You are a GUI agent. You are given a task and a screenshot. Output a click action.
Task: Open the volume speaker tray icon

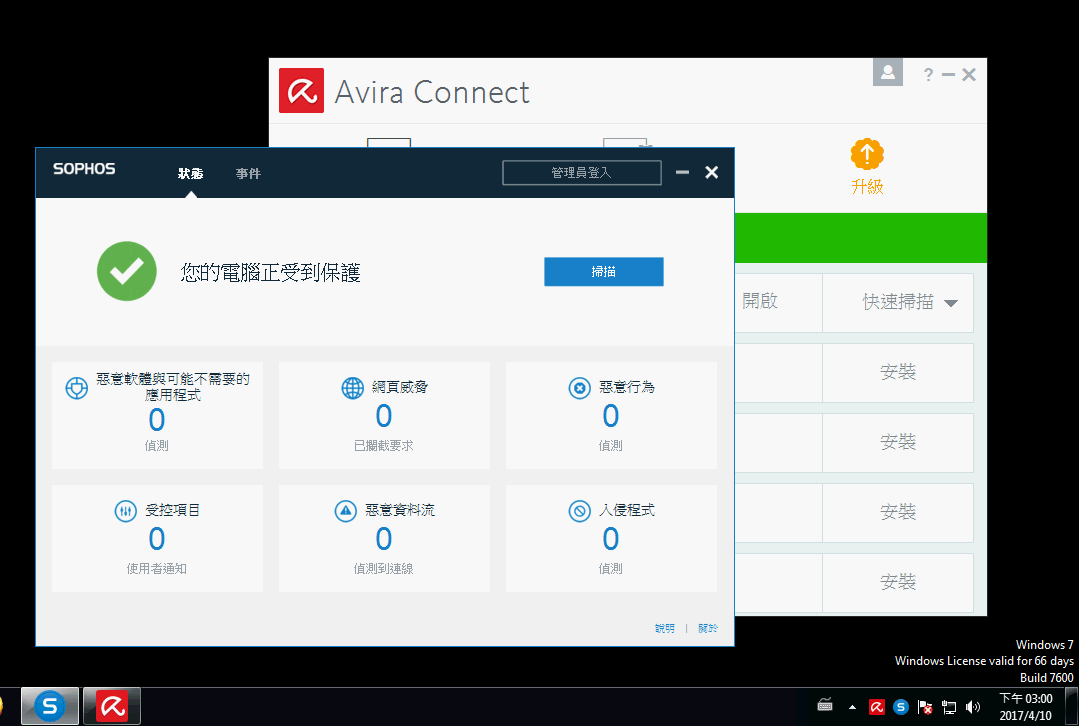pyautogui.click(x=973, y=707)
